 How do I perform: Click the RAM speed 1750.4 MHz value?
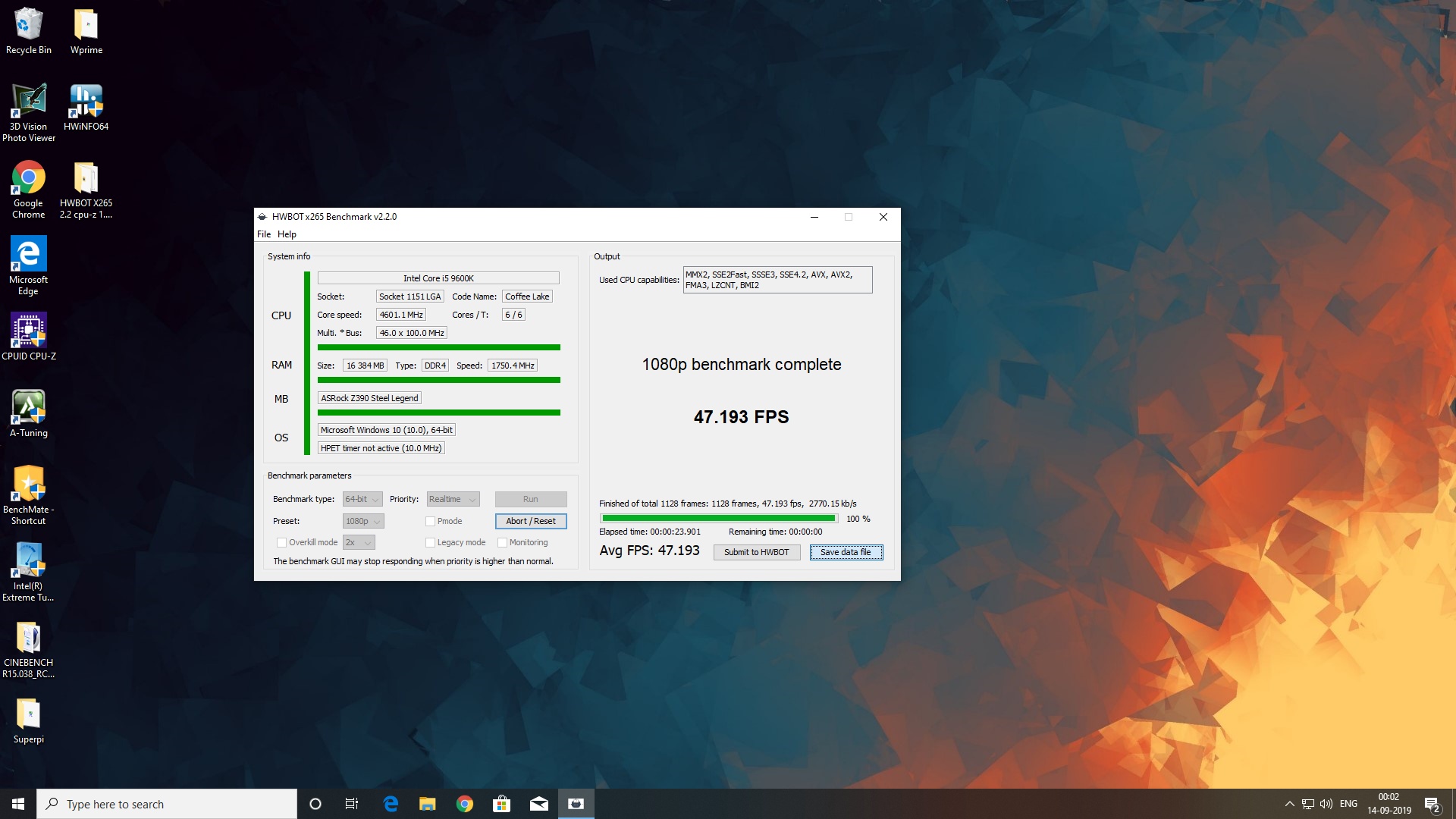click(513, 366)
